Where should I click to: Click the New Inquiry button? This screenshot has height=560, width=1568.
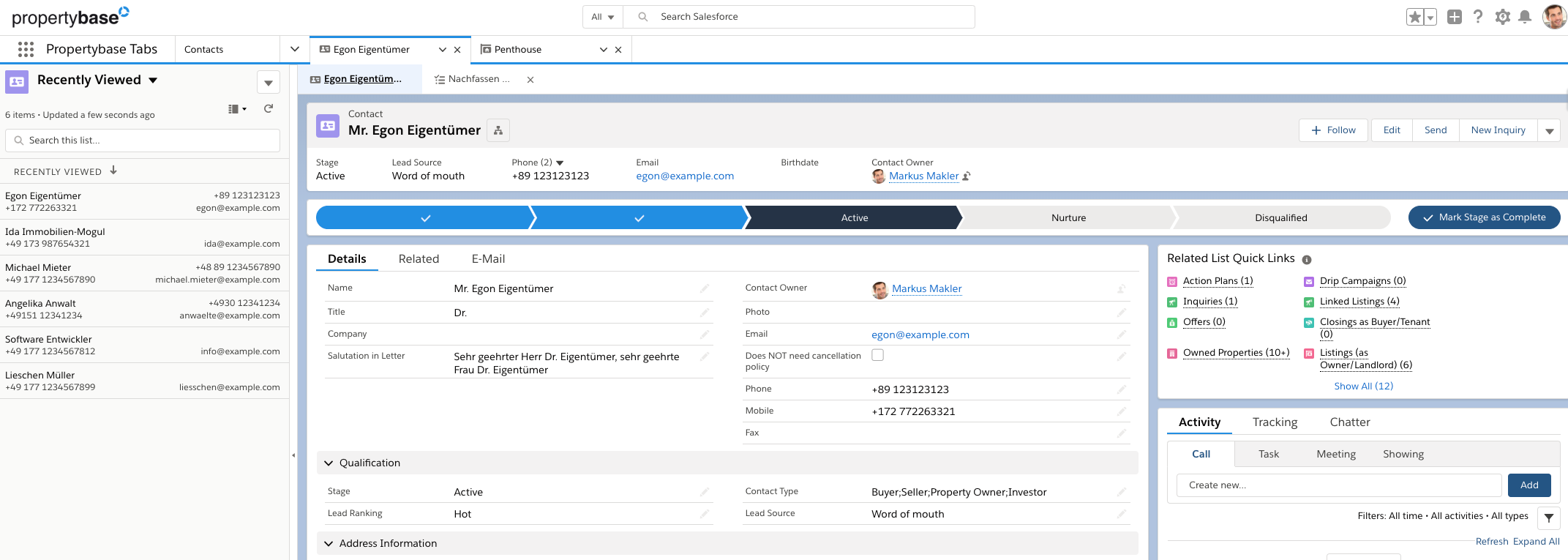pos(1498,130)
